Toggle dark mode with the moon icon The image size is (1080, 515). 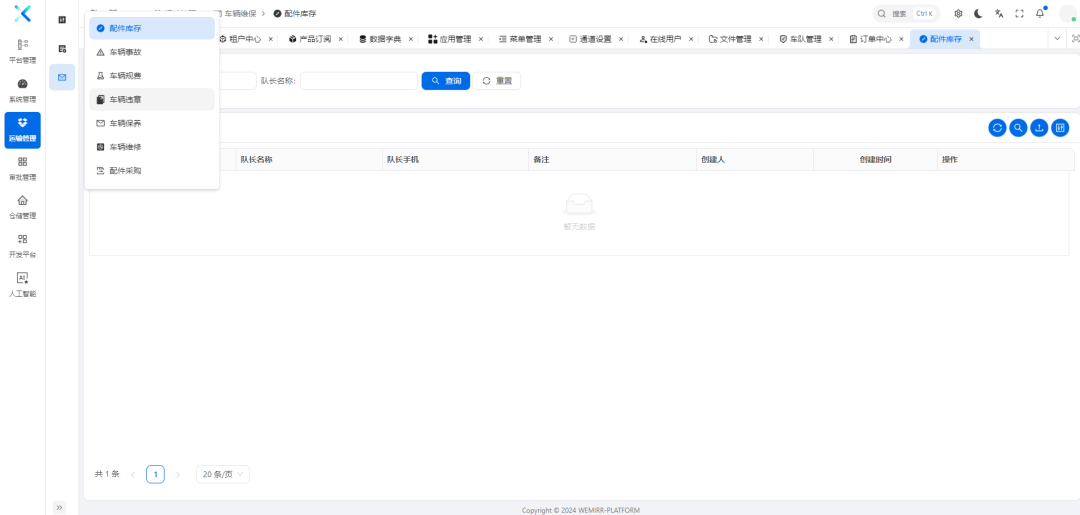click(x=978, y=14)
